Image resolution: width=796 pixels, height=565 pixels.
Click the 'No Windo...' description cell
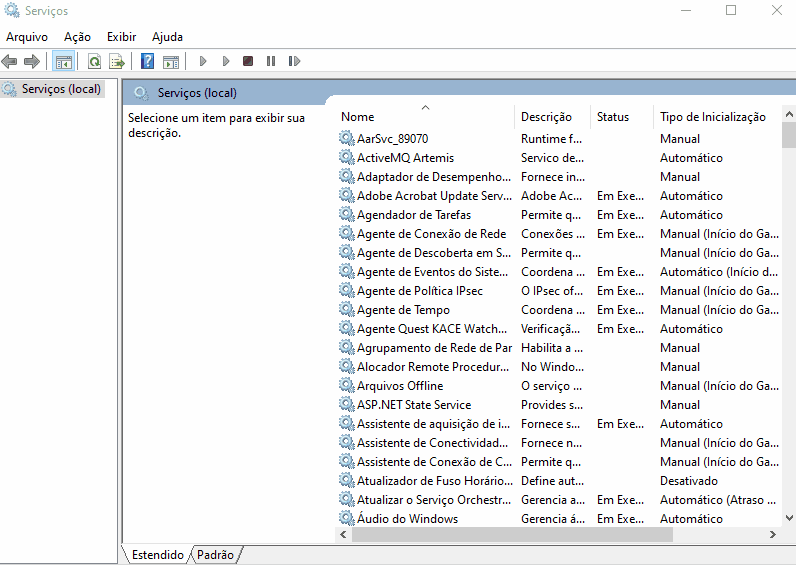pos(552,367)
